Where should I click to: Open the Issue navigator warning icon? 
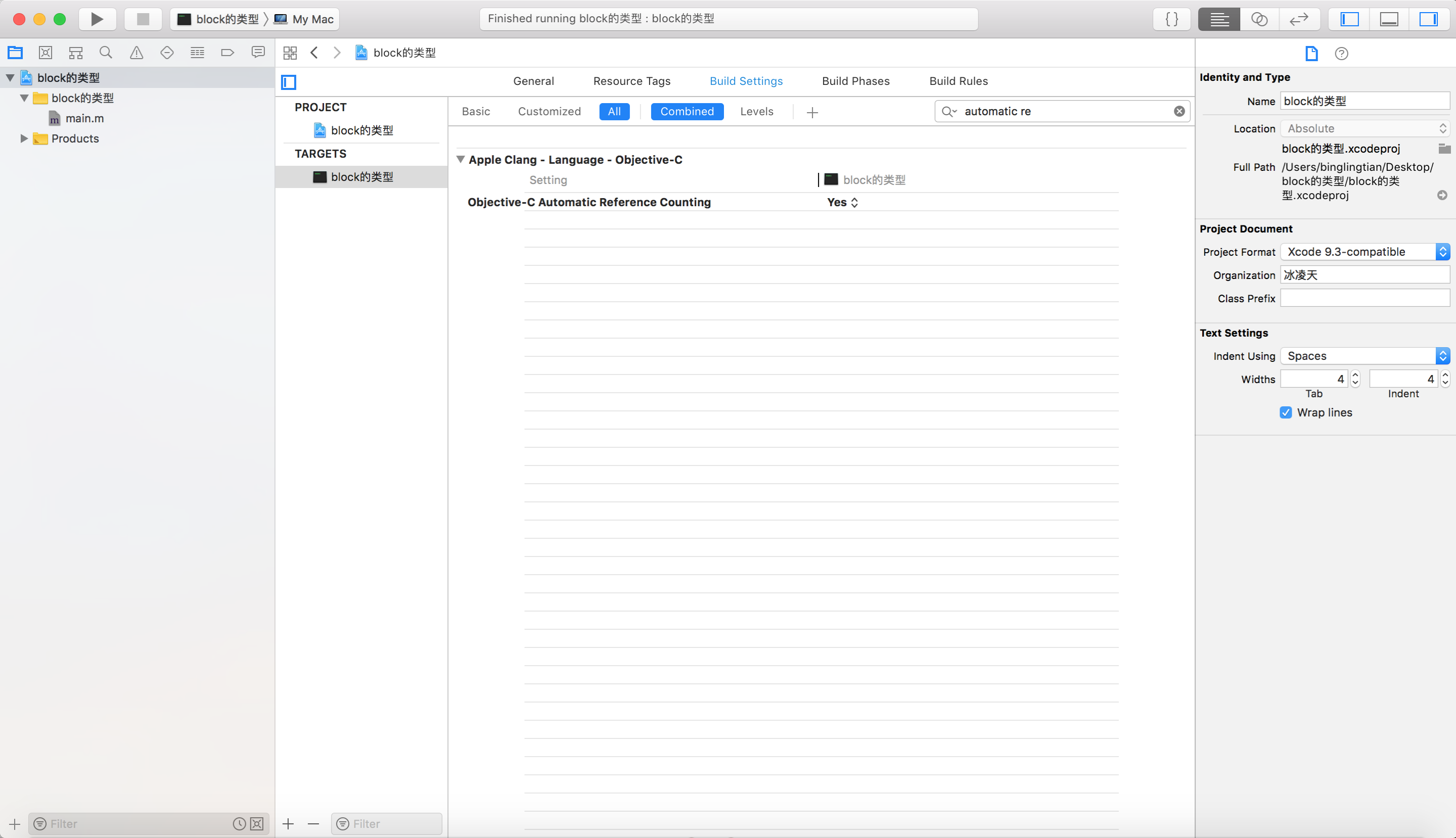tap(136, 53)
